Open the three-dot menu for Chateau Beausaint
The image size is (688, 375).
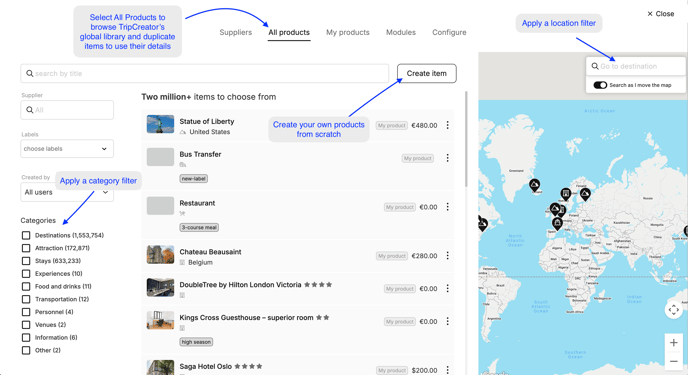coord(447,255)
